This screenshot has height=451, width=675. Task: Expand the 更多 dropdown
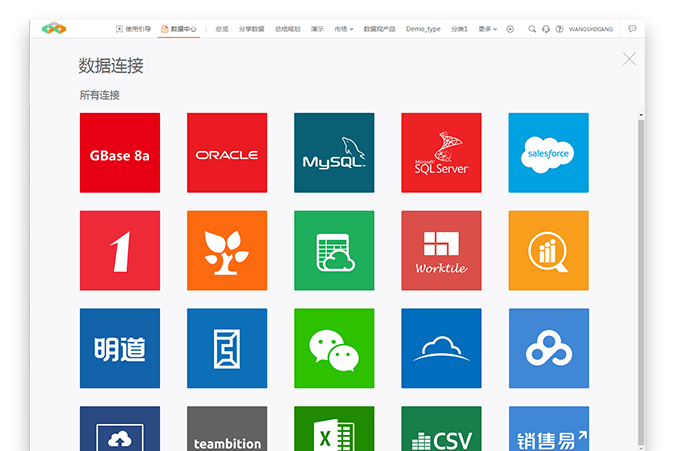click(x=488, y=29)
